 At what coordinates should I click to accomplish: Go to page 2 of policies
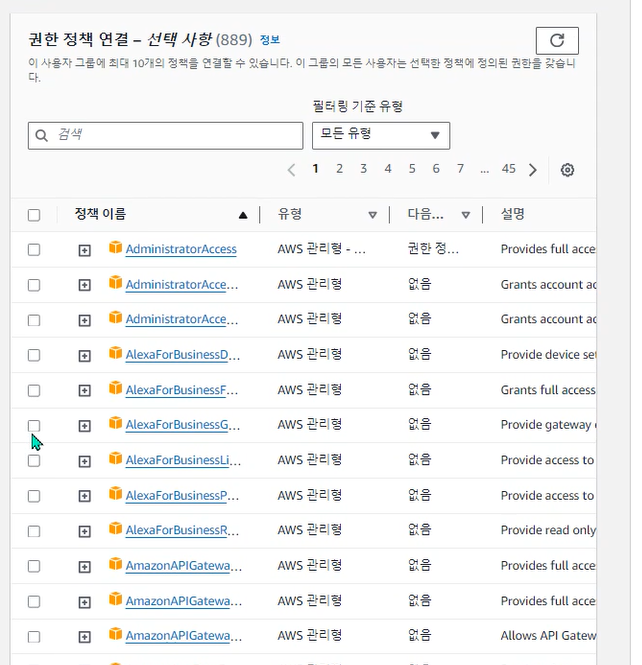point(339,169)
